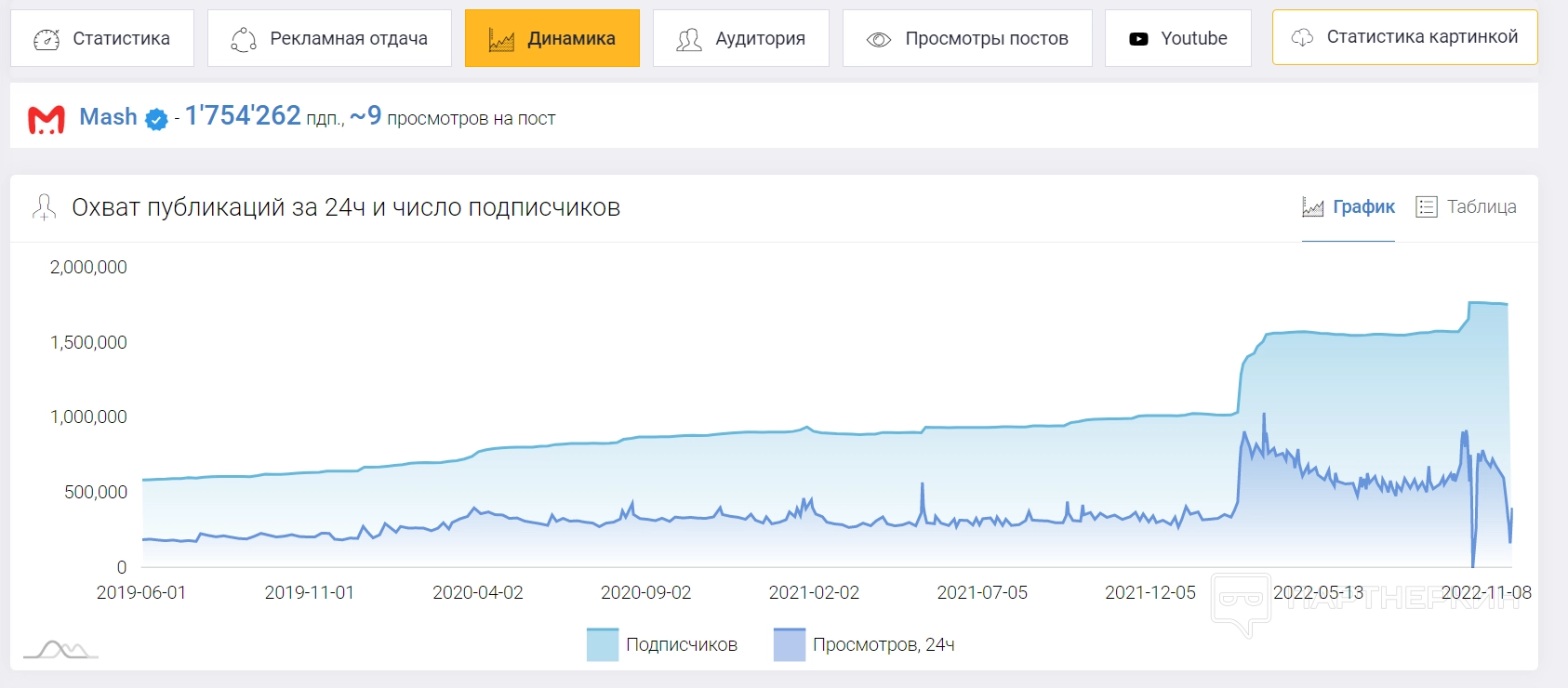
Task: Click the small chart logo below the graph
Action: [x=60, y=649]
